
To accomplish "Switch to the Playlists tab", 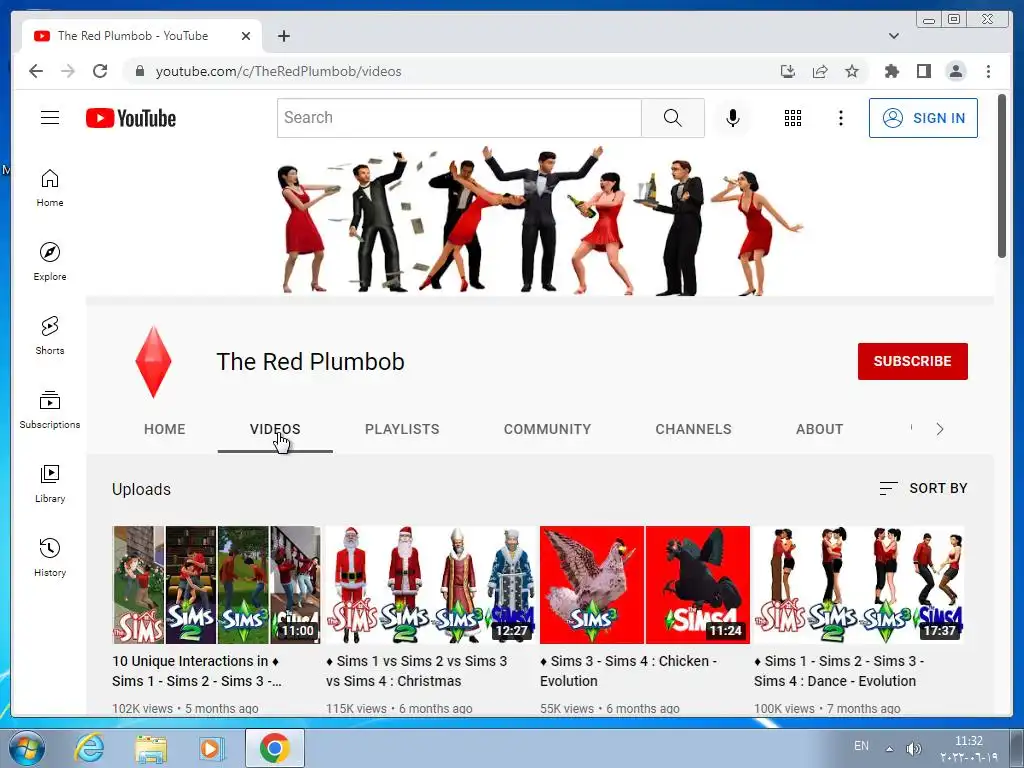I will pyautogui.click(x=402, y=429).
